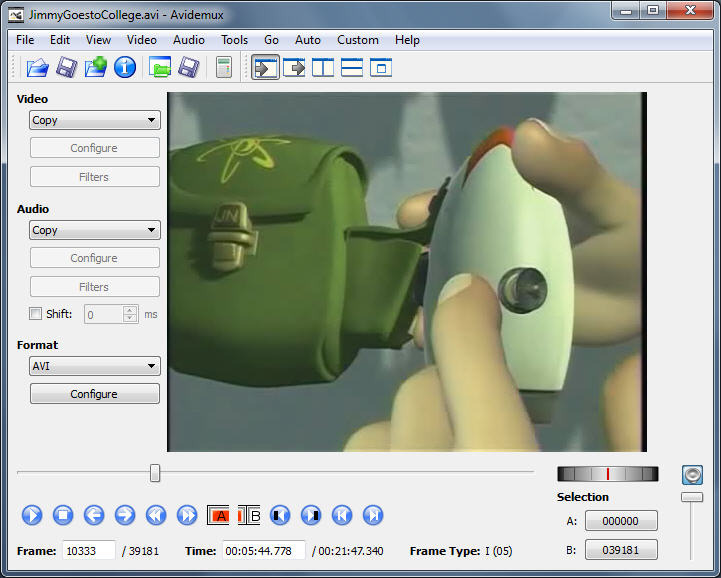The height and width of the screenshot is (578, 721).
Task: Select the input preview mode icon
Action: (x=265, y=68)
